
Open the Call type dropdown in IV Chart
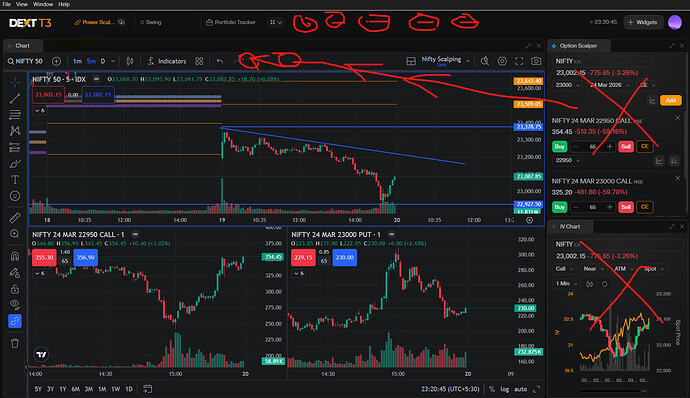[564, 269]
